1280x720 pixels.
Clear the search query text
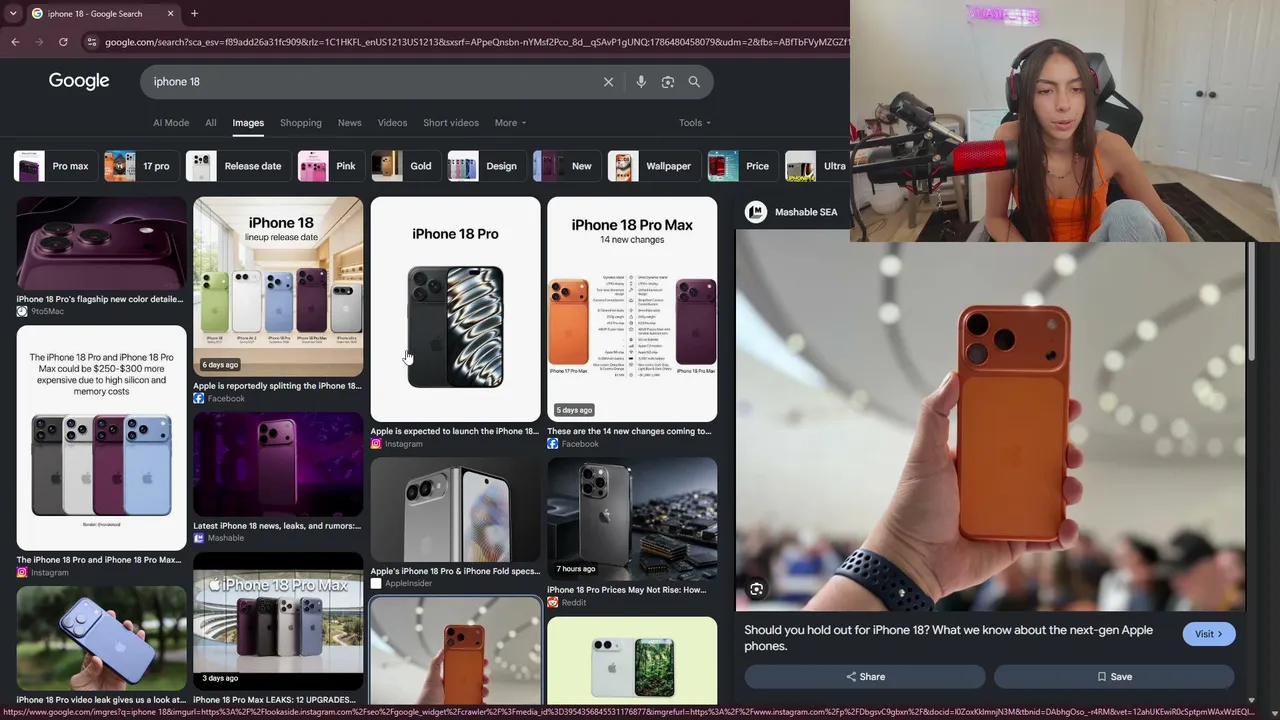click(x=608, y=82)
